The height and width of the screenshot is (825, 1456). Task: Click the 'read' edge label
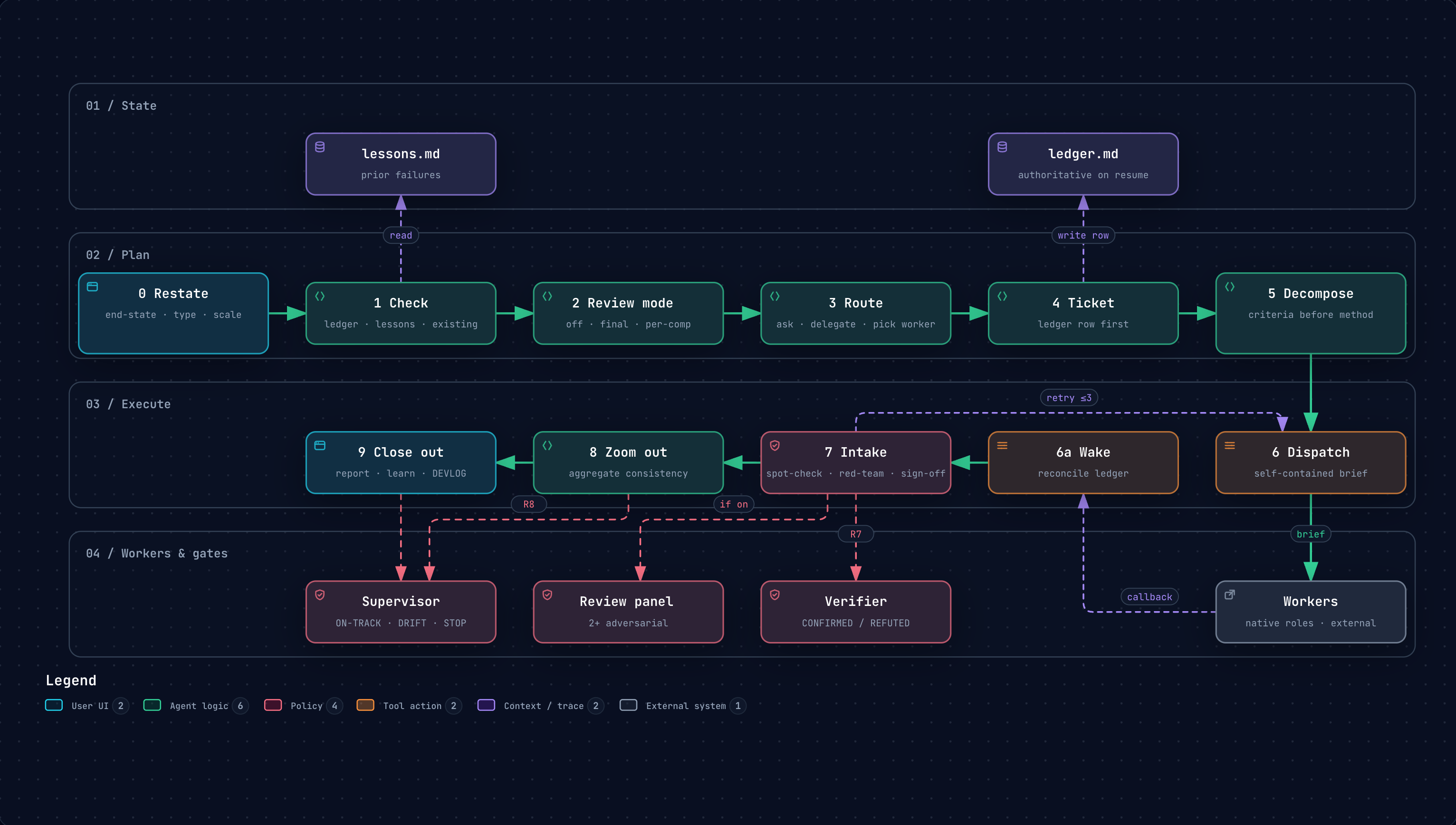pyautogui.click(x=401, y=235)
